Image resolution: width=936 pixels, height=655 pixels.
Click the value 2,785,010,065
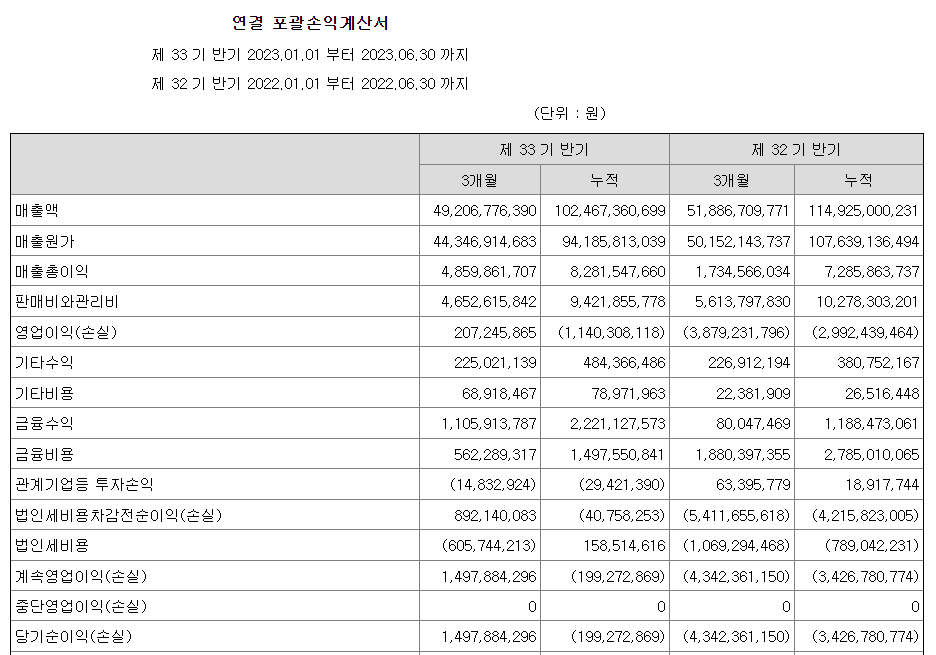[872, 454]
